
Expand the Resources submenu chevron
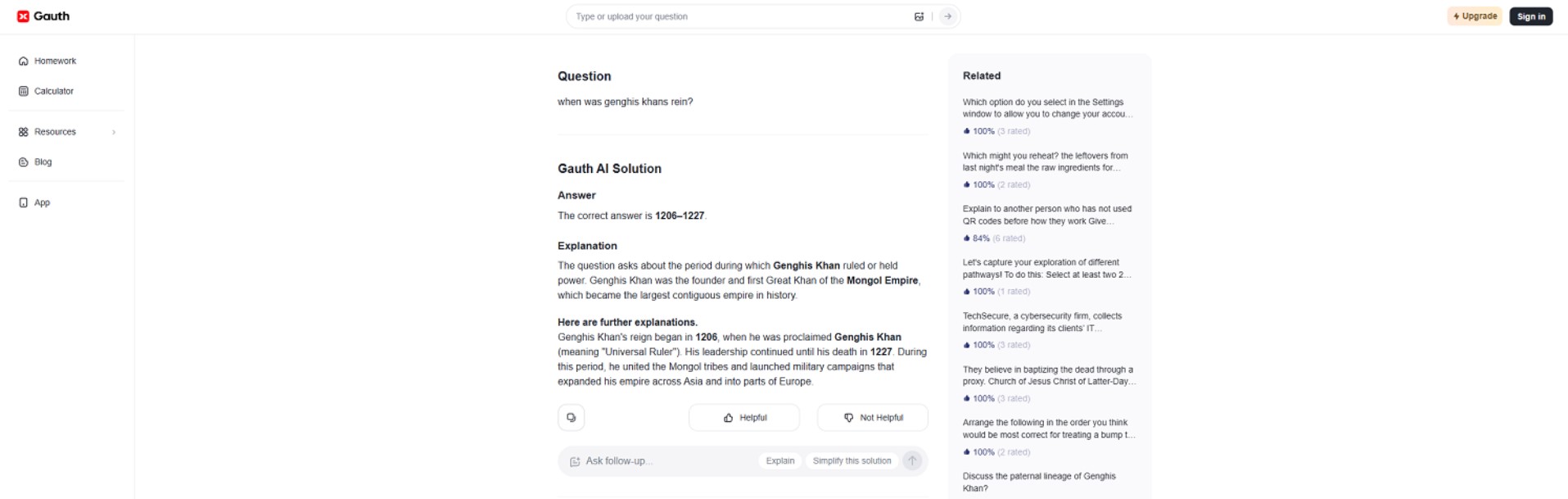pos(114,132)
